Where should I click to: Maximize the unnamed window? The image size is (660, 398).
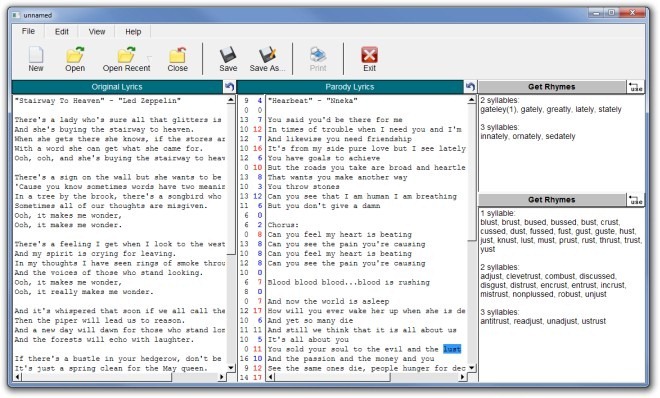pyautogui.click(x=611, y=13)
